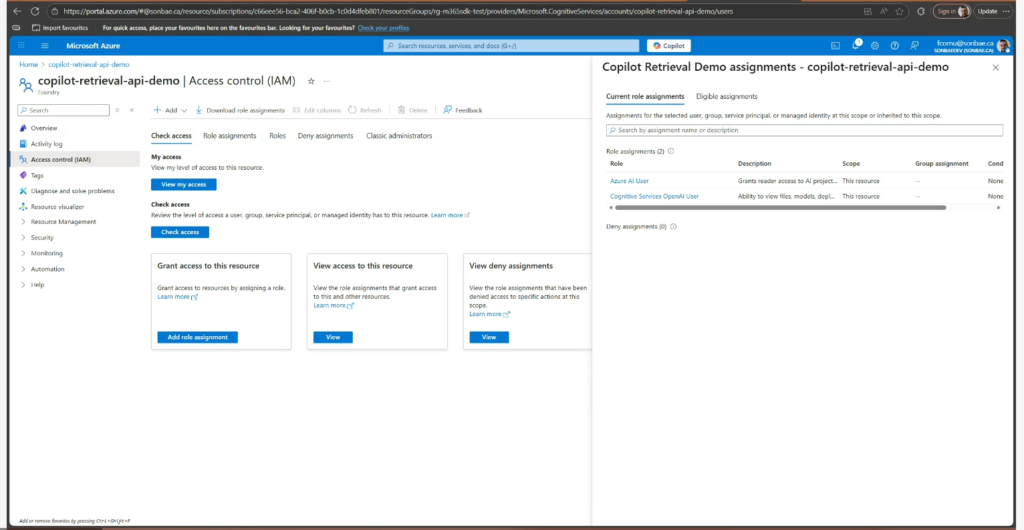Click the search by assignment name field
The width and height of the screenshot is (1024, 530).
pos(804,130)
